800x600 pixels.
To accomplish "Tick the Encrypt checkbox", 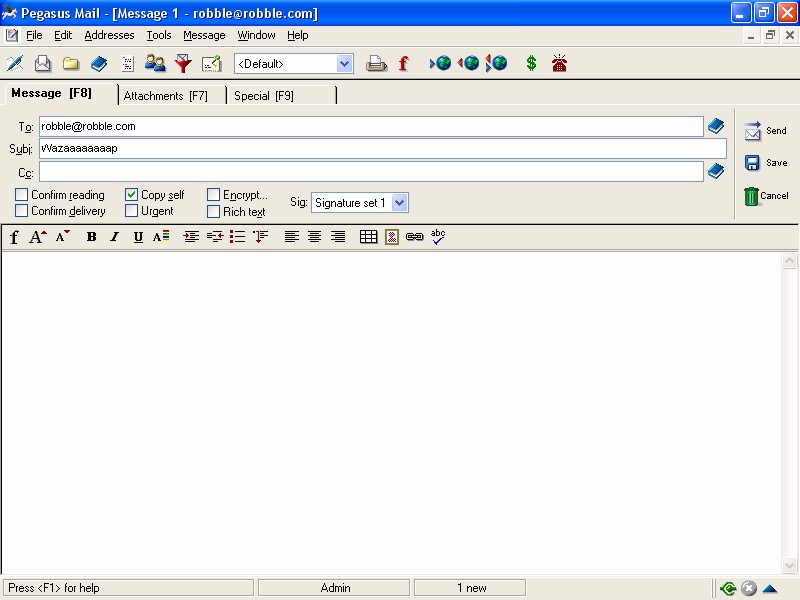I will [213, 194].
